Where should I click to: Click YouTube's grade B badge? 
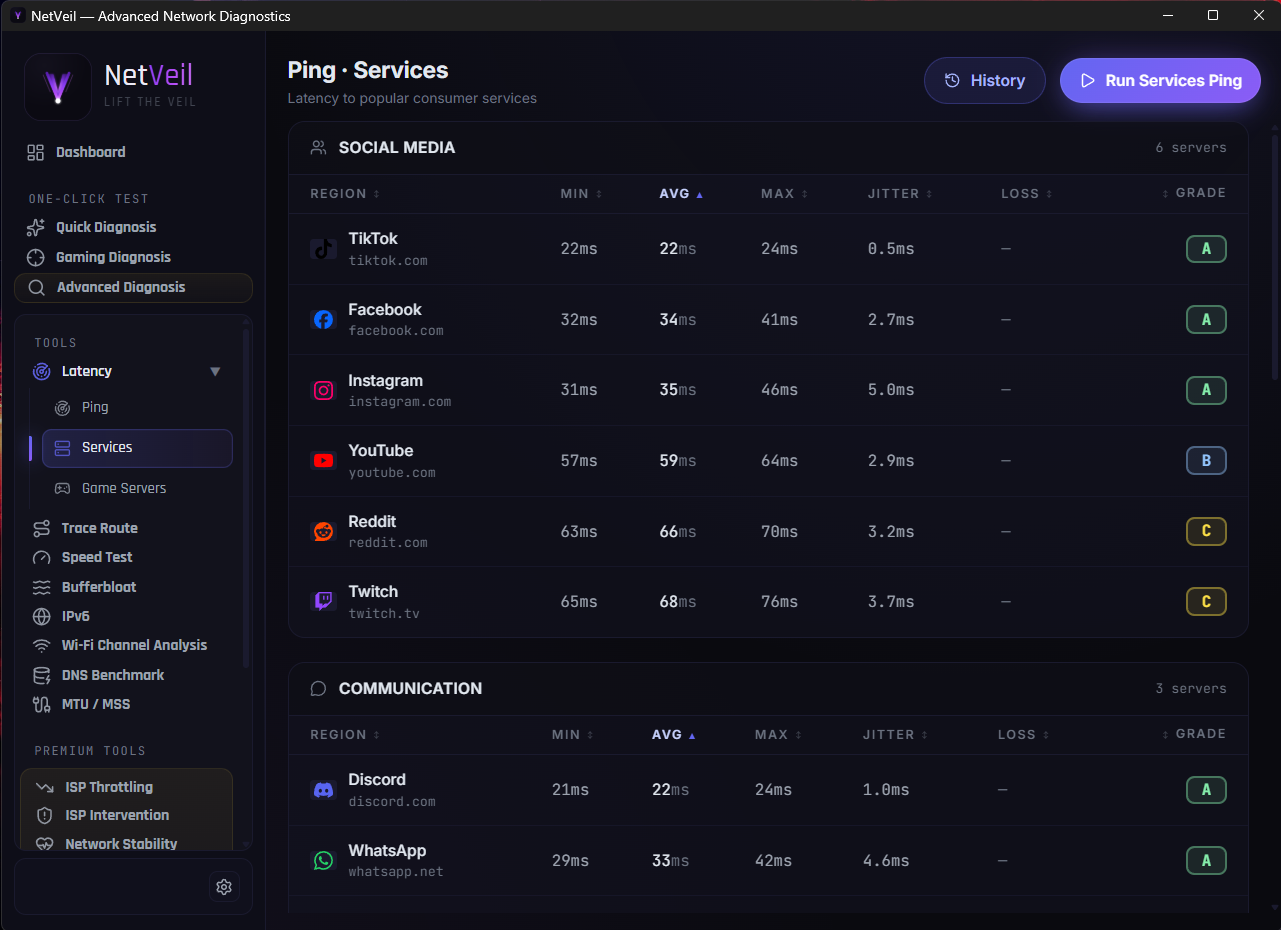(x=1206, y=461)
